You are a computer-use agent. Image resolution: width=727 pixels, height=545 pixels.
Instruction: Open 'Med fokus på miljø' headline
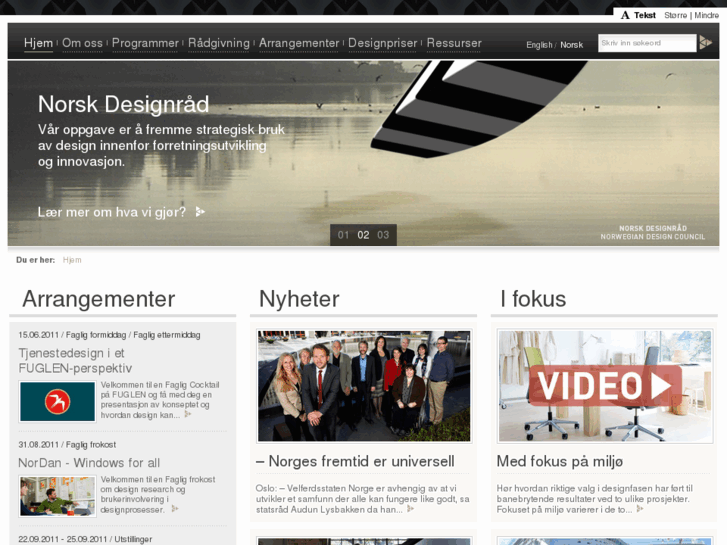click(560, 462)
